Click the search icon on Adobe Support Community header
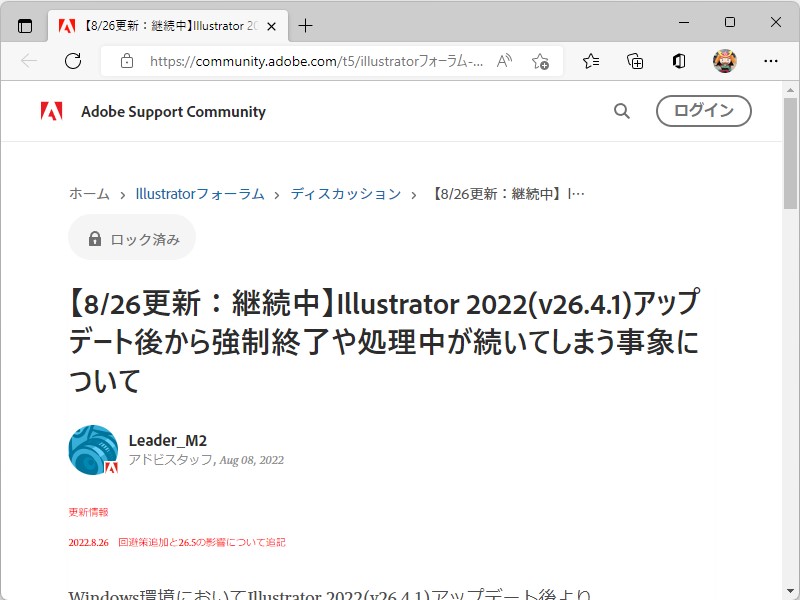The image size is (800, 600). pyautogui.click(x=621, y=111)
